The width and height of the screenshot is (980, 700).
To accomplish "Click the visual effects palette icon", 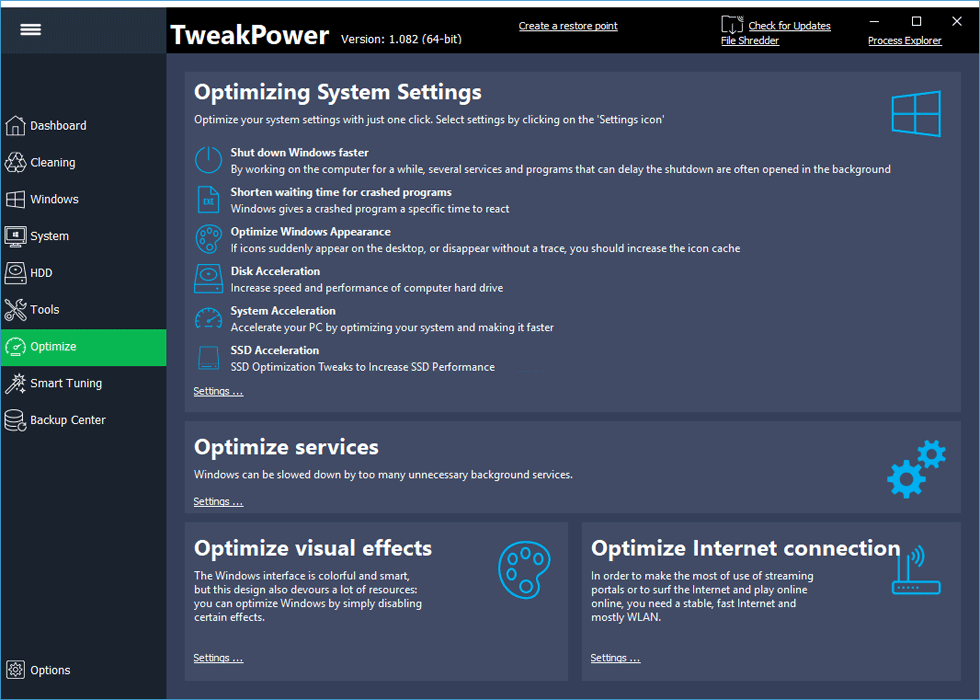I will click(x=524, y=570).
